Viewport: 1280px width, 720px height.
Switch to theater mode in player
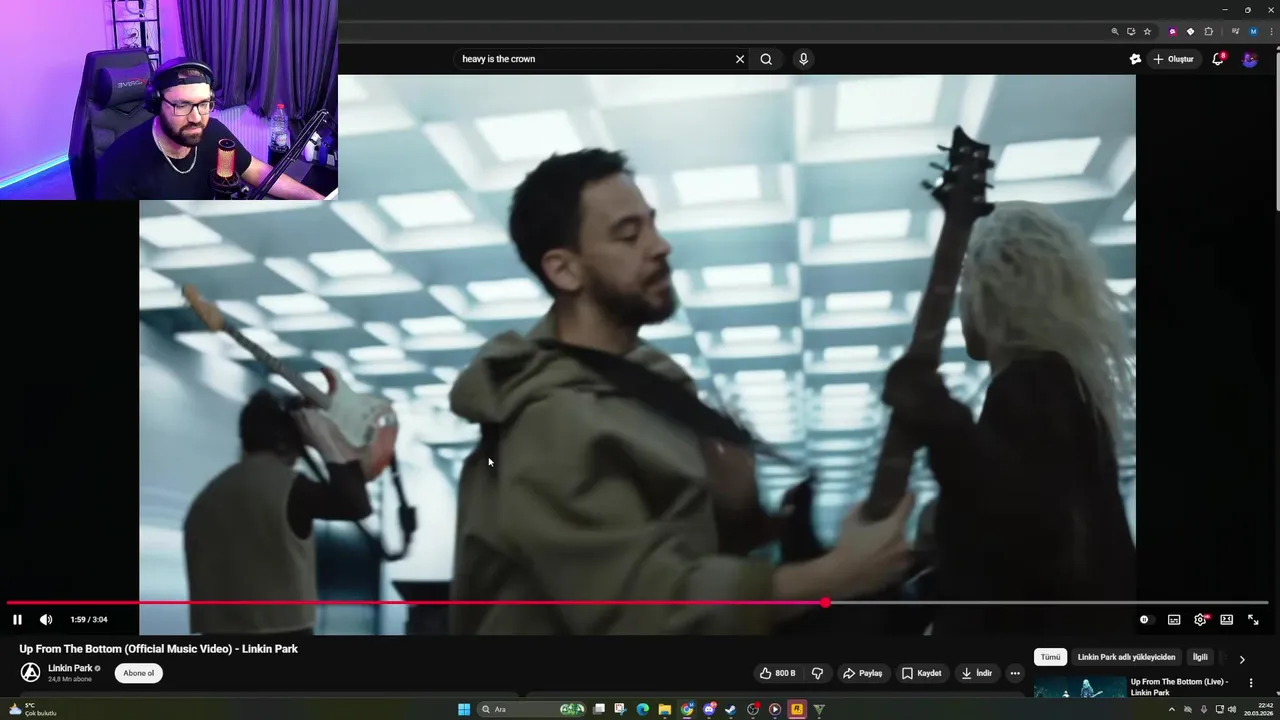tap(1227, 620)
